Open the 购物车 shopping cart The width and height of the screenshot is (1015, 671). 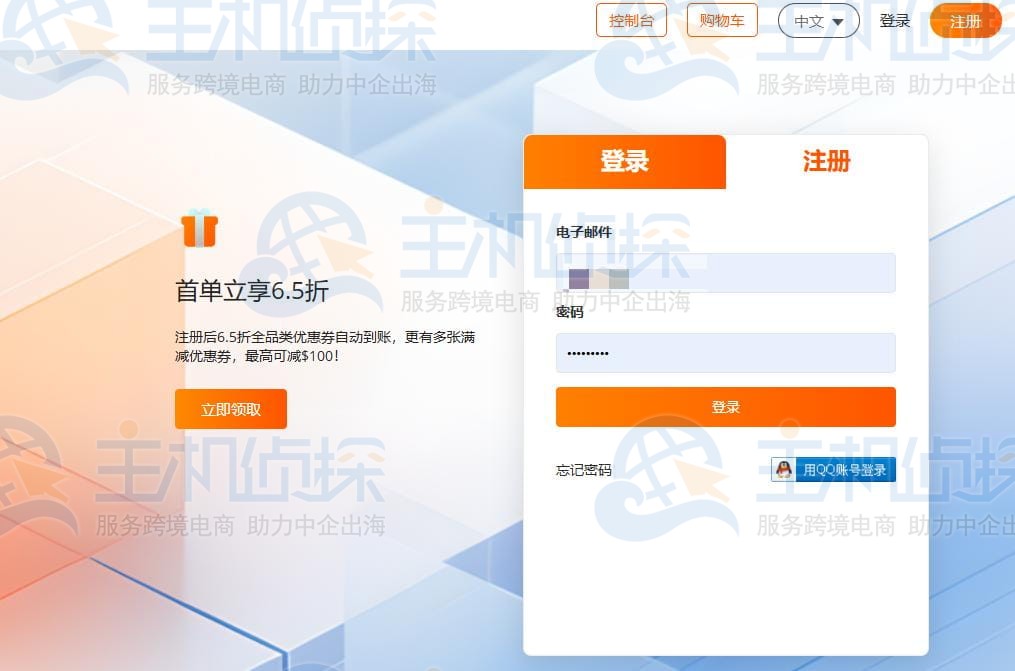[722, 21]
